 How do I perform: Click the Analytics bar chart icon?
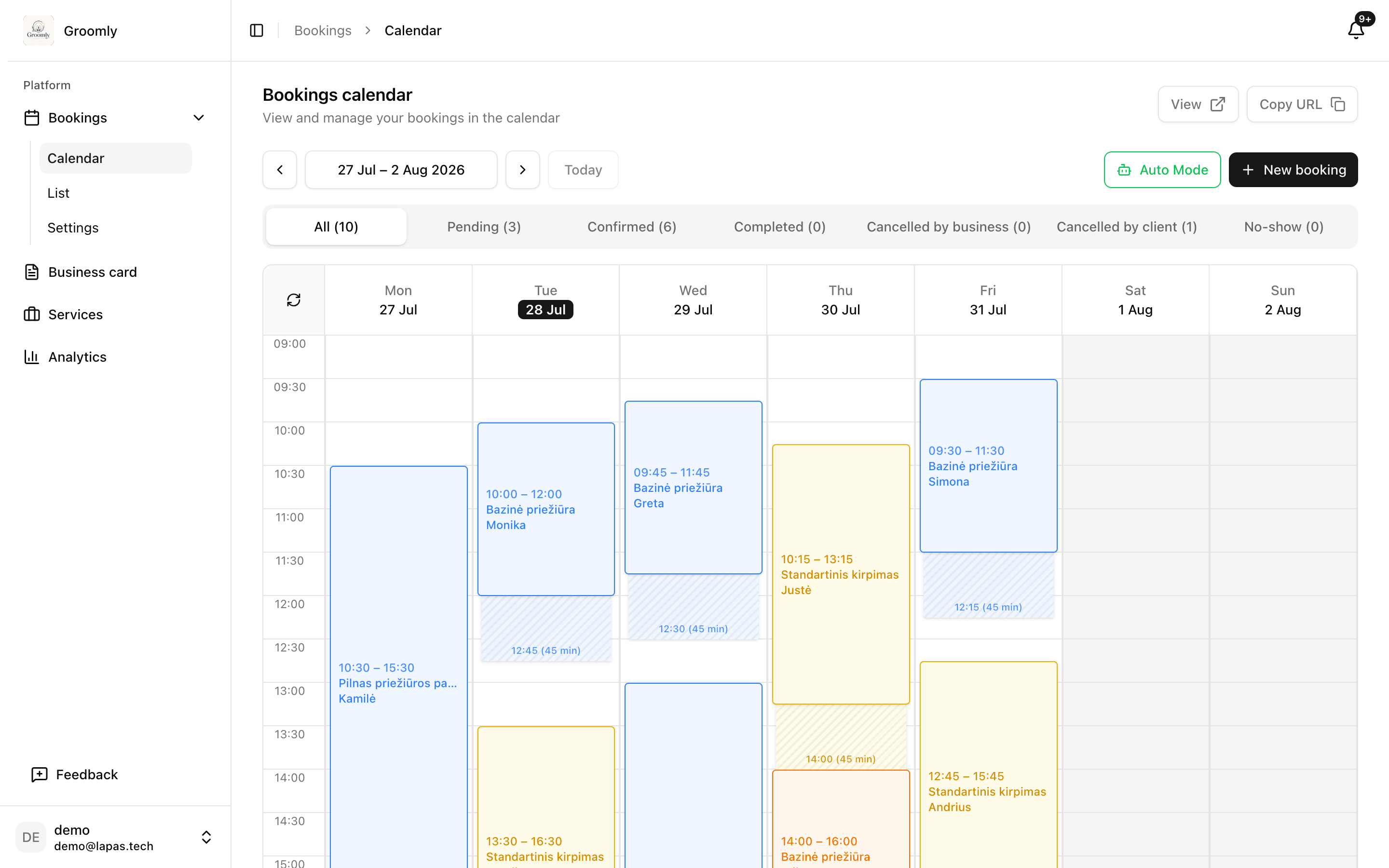[x=31, y=357]
